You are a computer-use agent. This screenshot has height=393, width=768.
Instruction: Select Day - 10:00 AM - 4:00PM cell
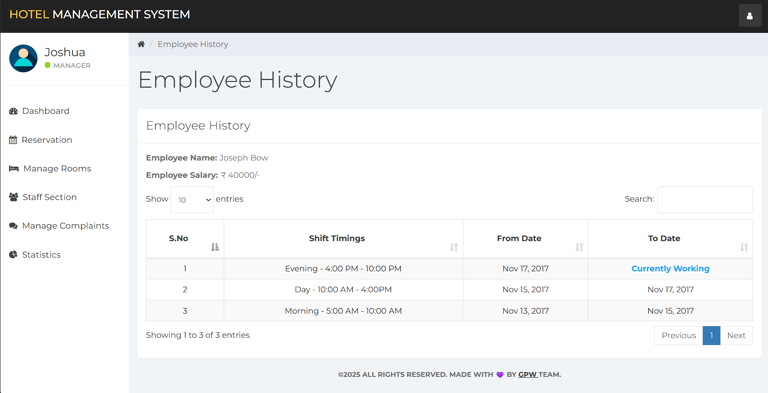[343, 290]
